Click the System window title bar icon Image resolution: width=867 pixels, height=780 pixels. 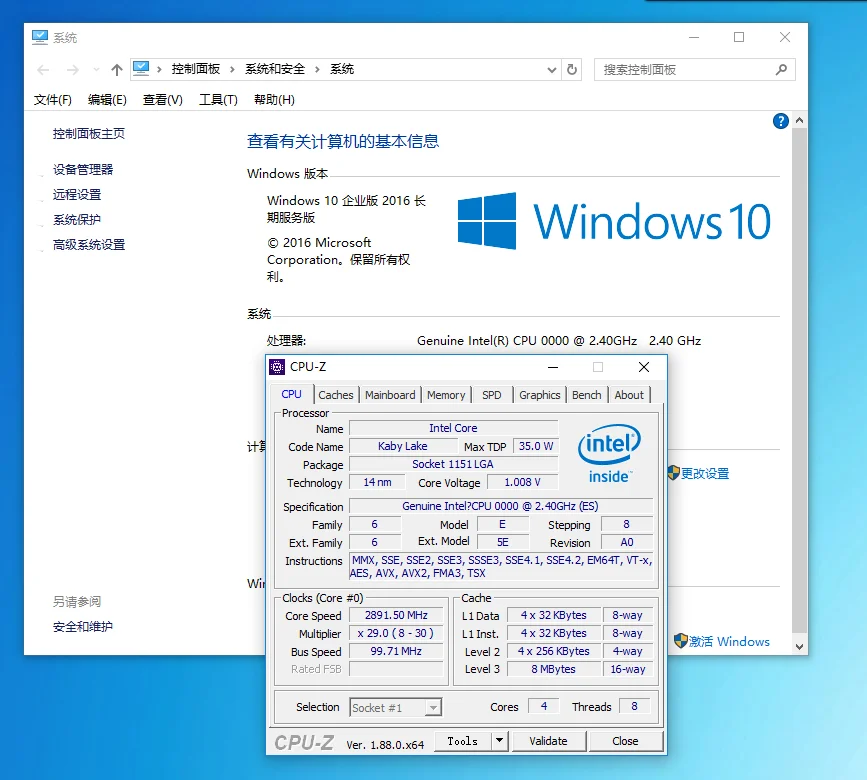tap(40, 37)
